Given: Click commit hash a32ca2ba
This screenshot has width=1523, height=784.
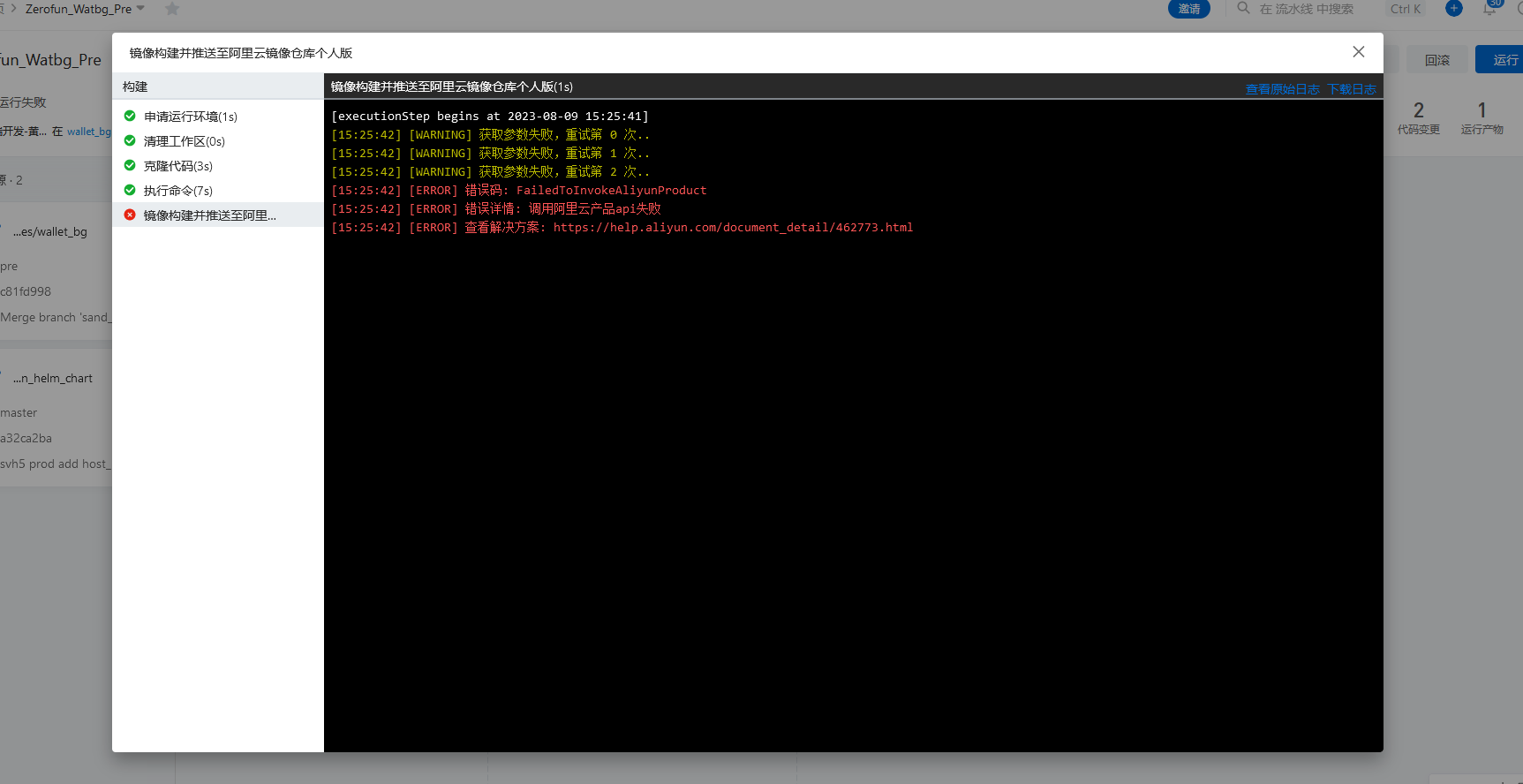Looking at the screenshot, I should coord(26,438).
